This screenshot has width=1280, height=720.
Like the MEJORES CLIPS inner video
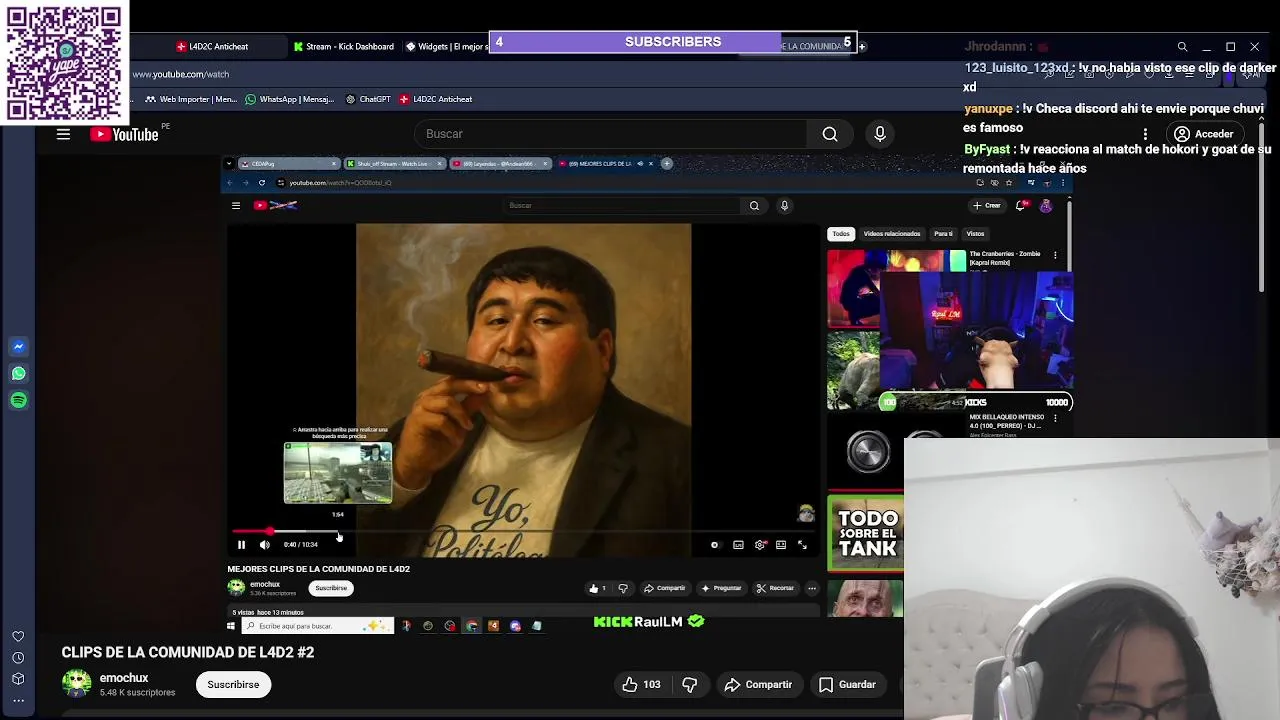coord(597,588)
